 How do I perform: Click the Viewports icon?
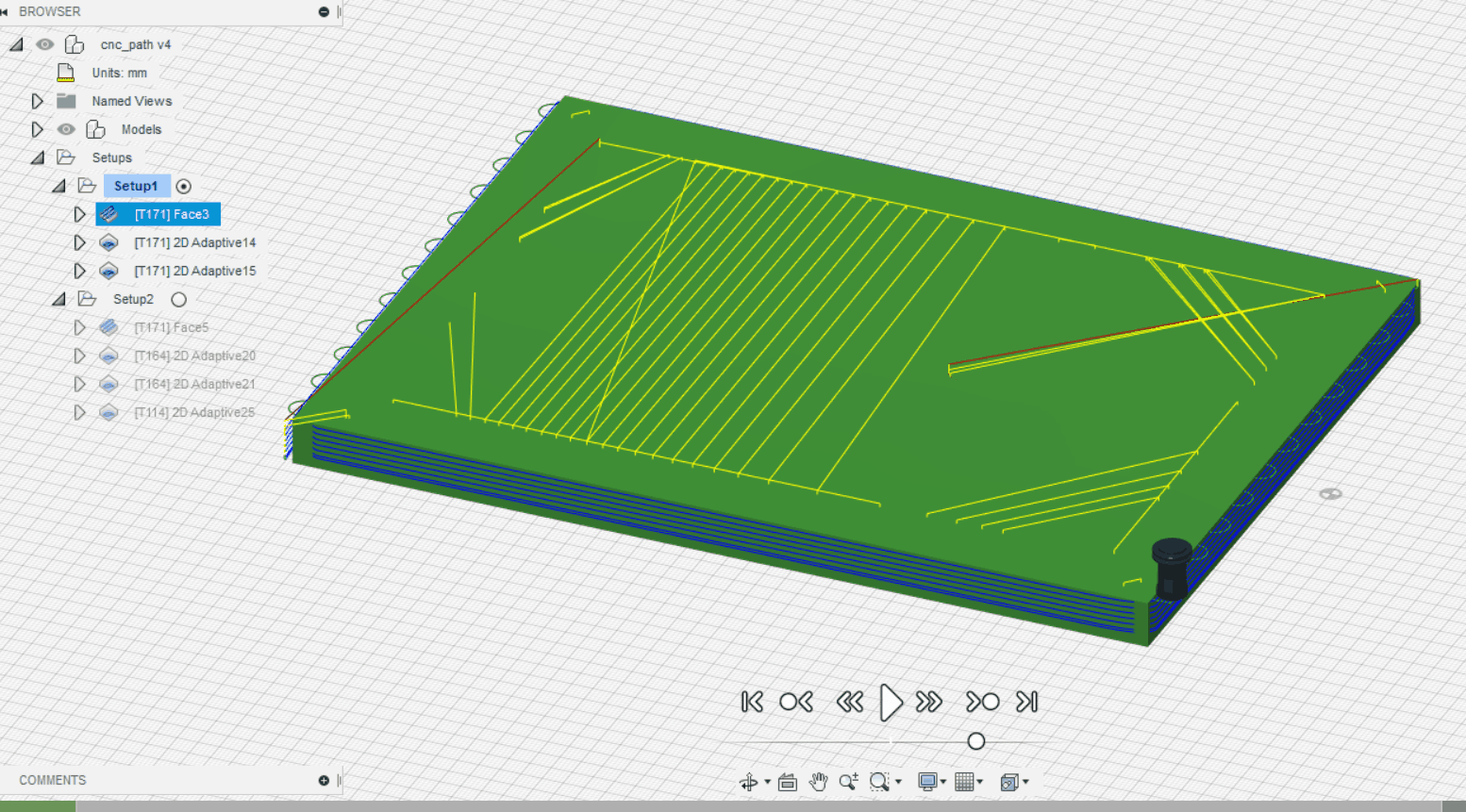coord(1008,781)
